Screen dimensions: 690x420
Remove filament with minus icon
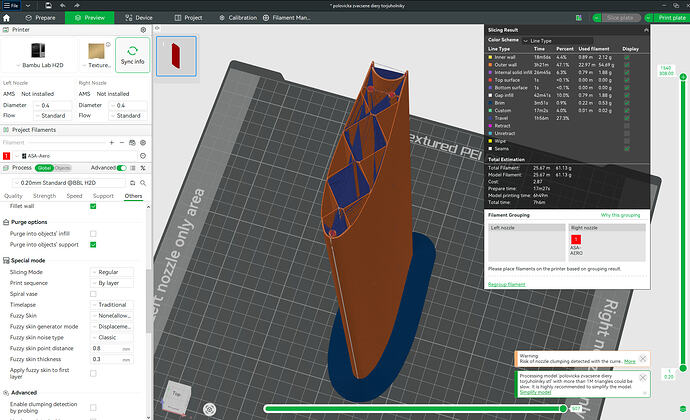click(122, 143)
